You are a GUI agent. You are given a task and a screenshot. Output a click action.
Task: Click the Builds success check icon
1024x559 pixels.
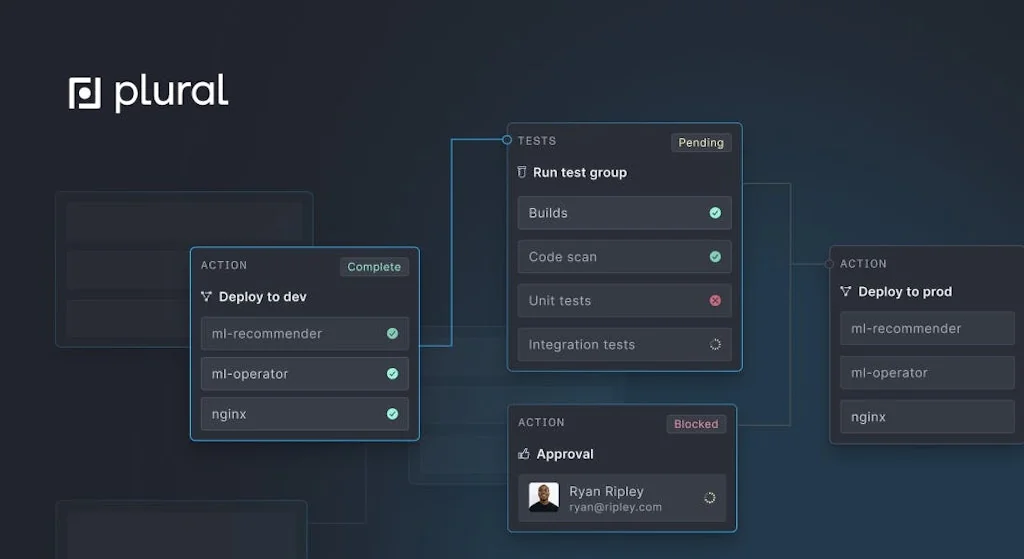pyautogui.click(x=715, y=213)
